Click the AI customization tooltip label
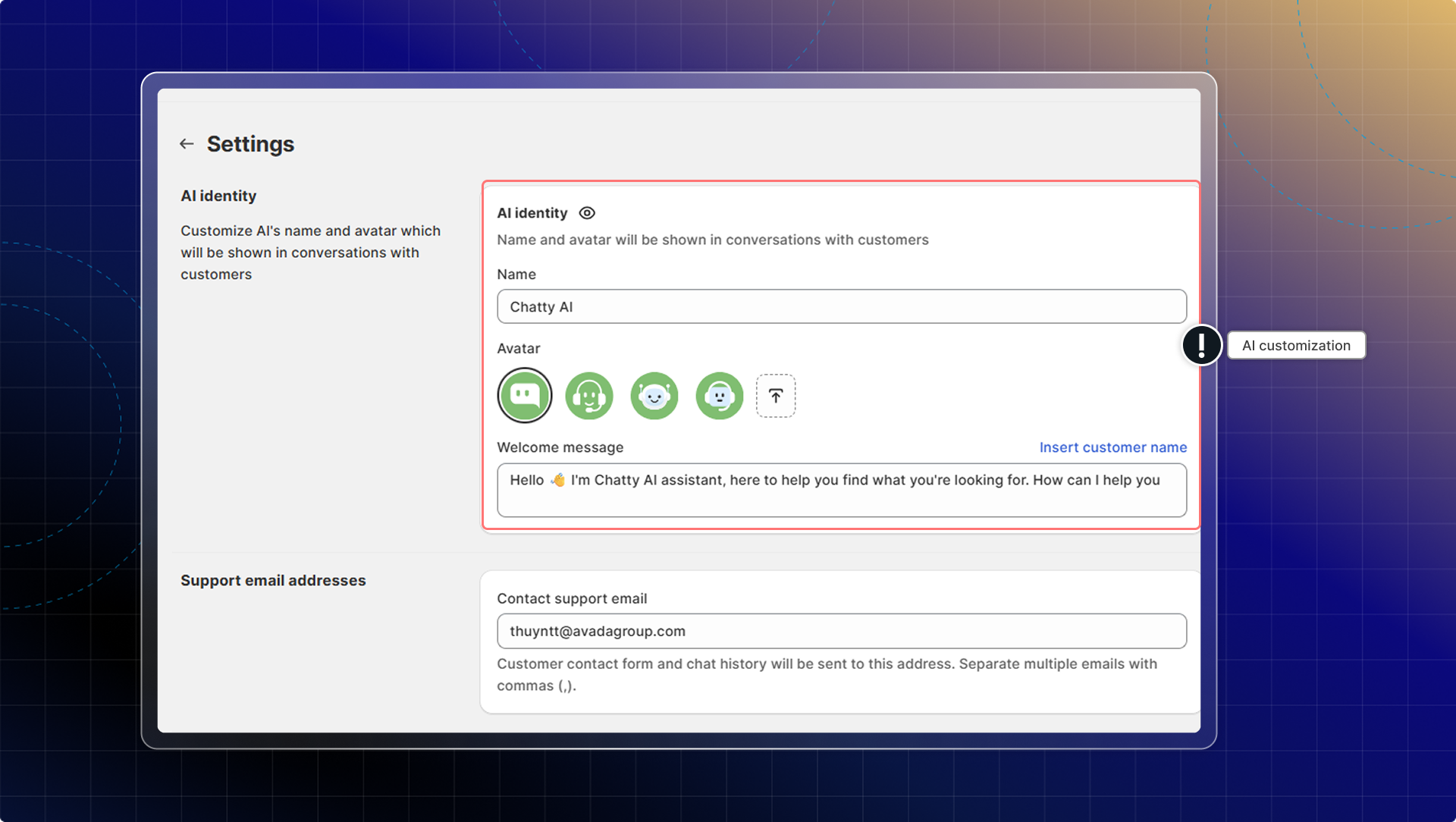Image resolution: width=1456 pixels, height=822 pixels. (x=1296, y=346)
